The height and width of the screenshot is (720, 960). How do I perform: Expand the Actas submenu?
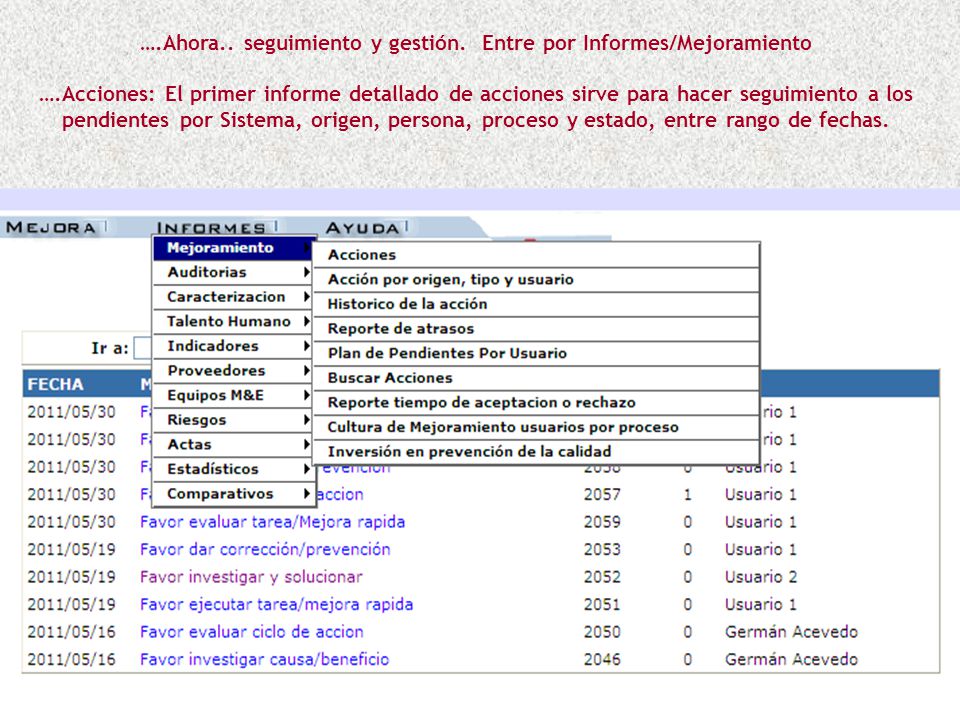pos(234,444)
